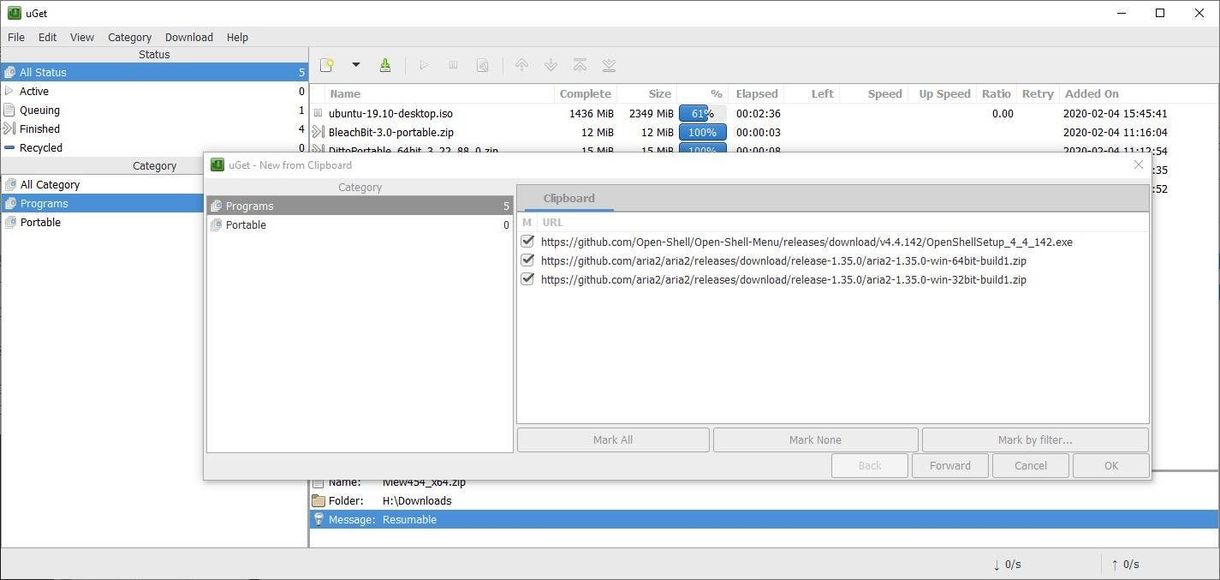Open the New Download dropdown arrow
Image resolution: width=1220 pixels, height=580 pixels.
[355, 65]
